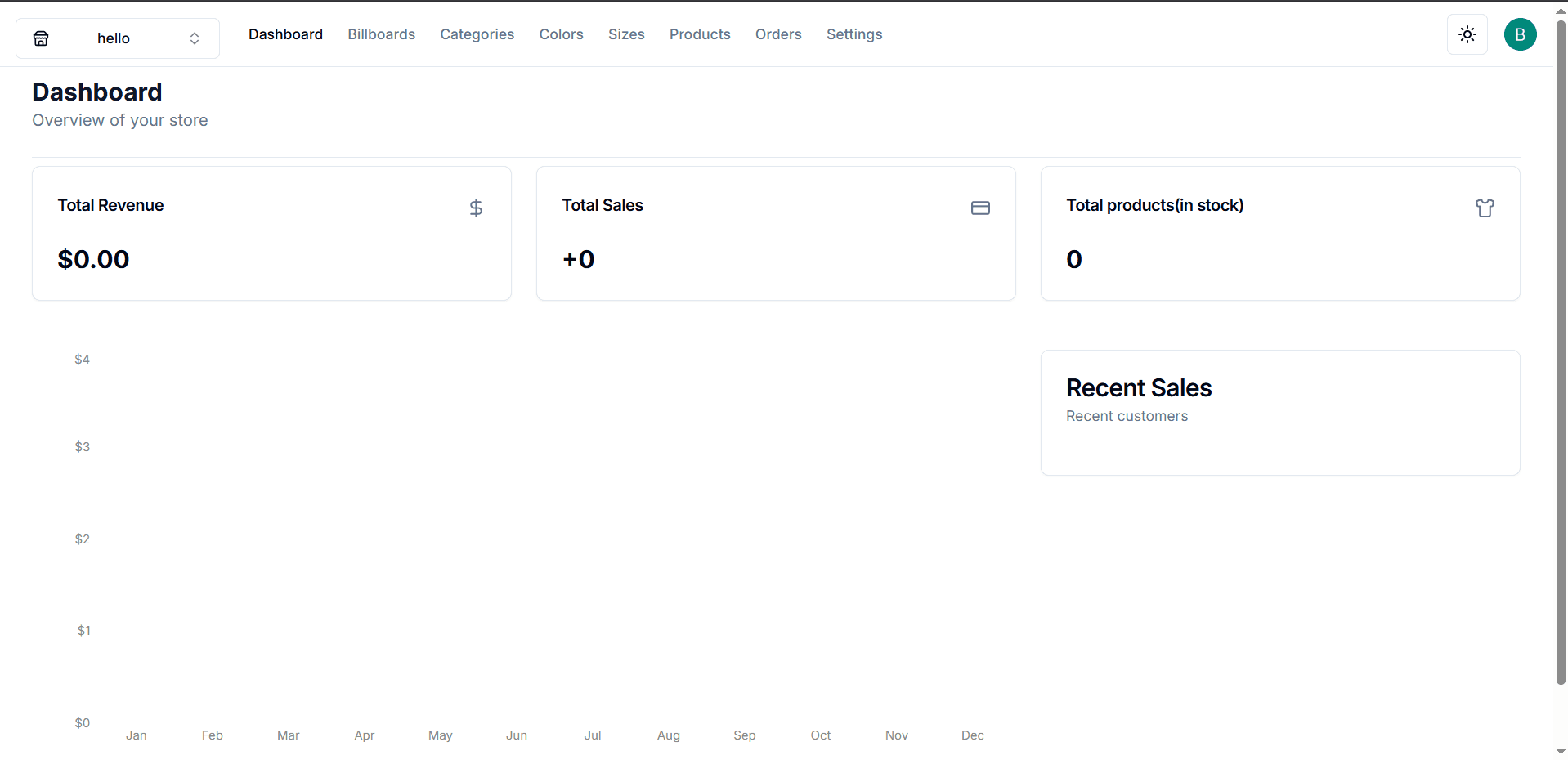Navigate to the Products tab

click(x=700, y=34)
